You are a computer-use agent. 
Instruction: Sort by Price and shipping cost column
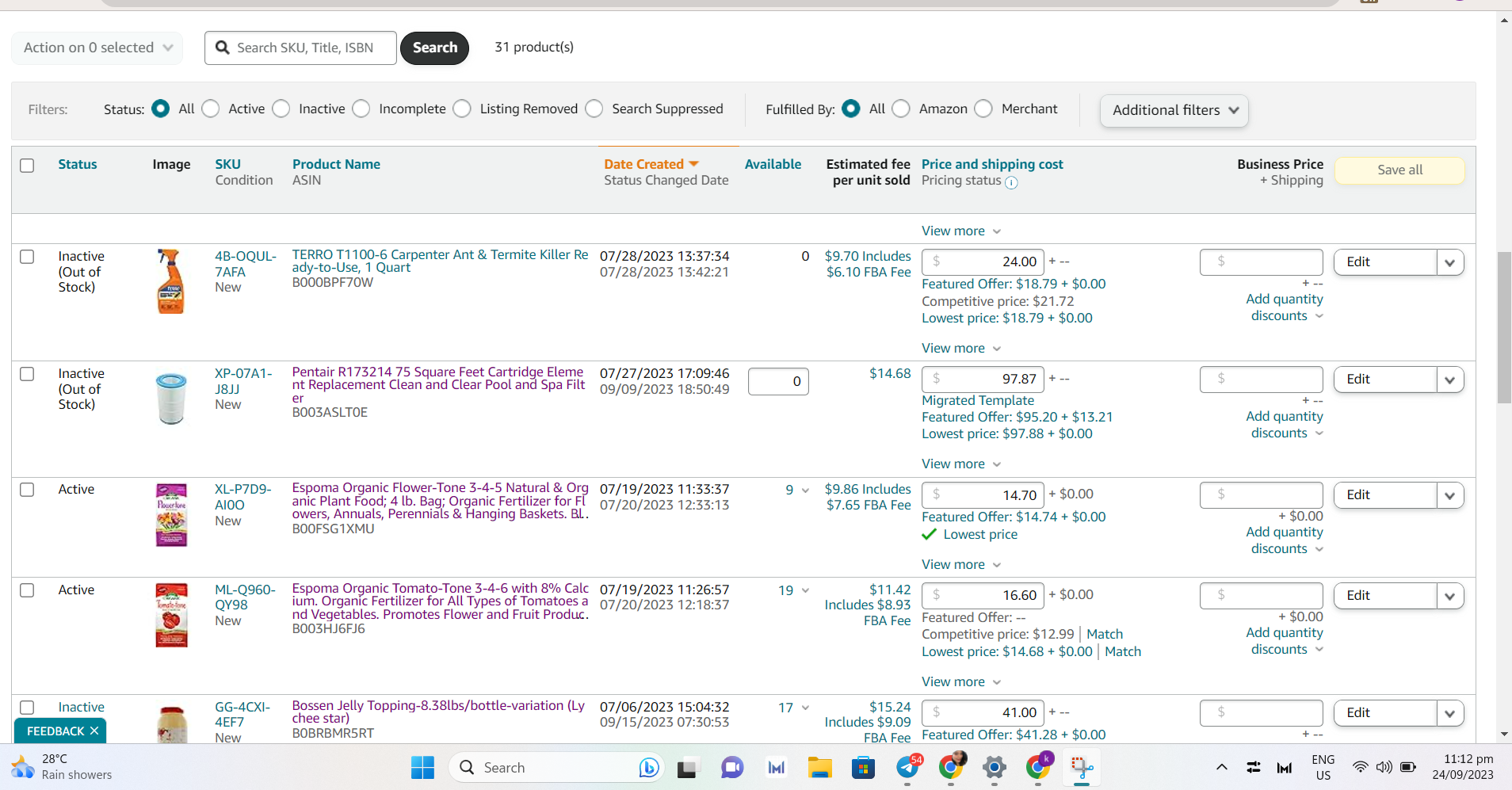[992, 164]
